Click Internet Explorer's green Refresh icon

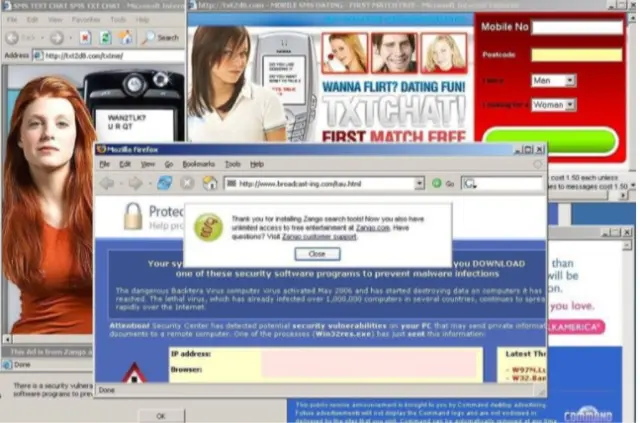tap(105, 38)
